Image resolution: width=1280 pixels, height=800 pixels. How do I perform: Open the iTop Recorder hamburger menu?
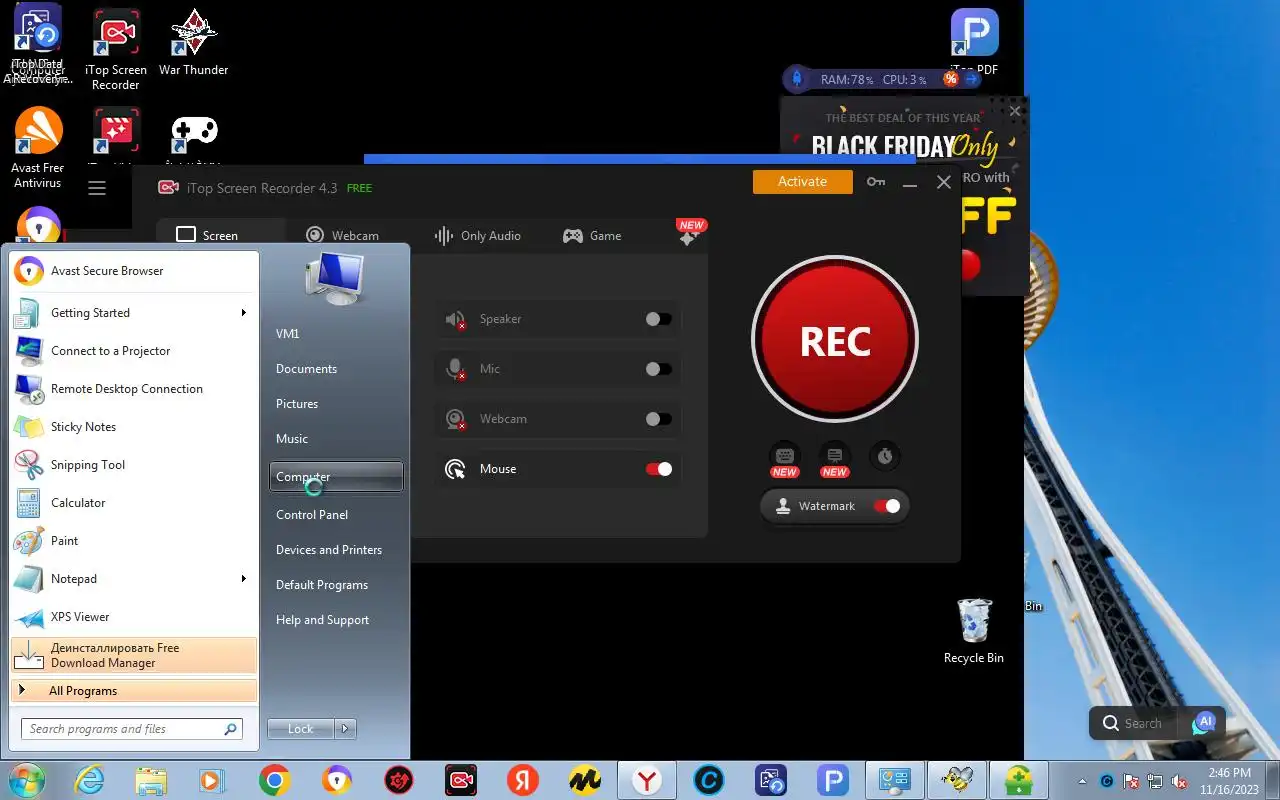pos(97,187)
